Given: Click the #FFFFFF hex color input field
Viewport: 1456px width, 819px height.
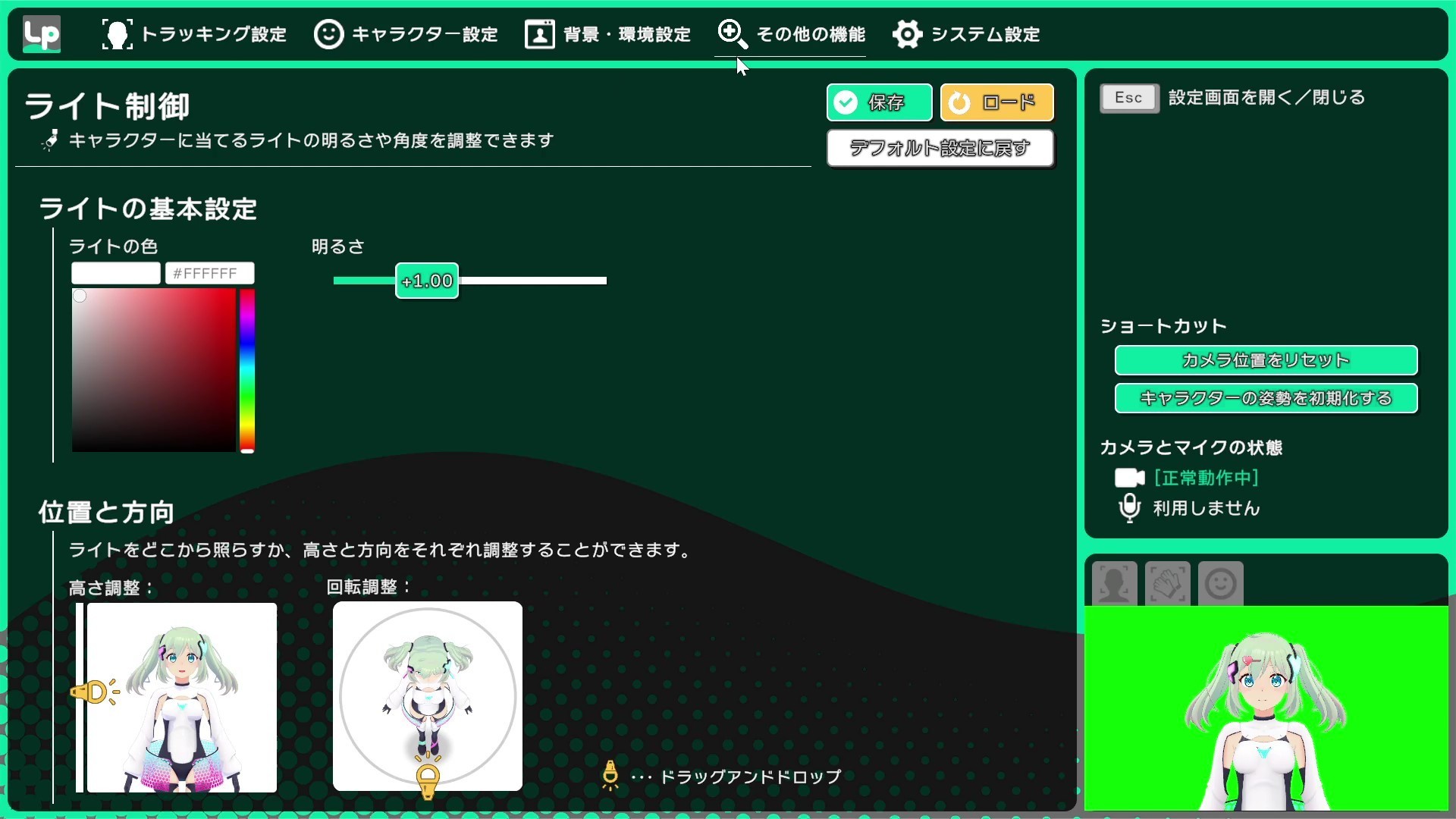Looking at the screenshot, I should 210,272.
